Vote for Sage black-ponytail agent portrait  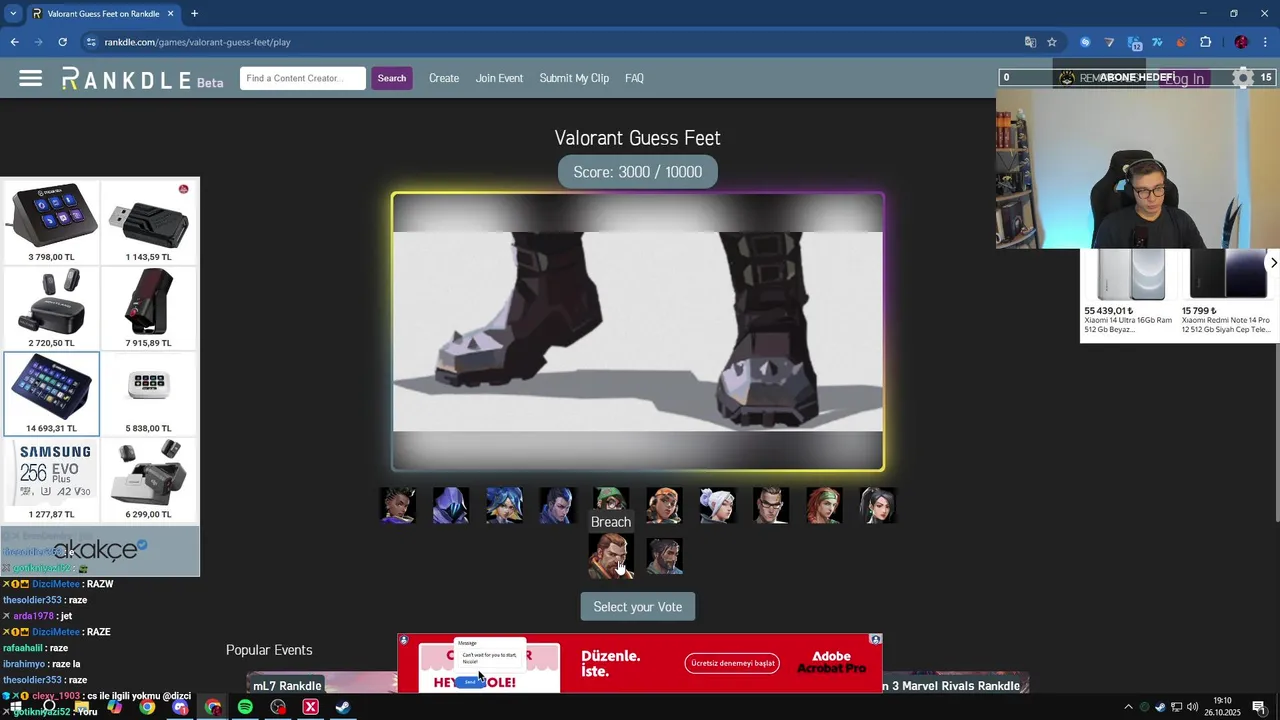pos(877,505)
